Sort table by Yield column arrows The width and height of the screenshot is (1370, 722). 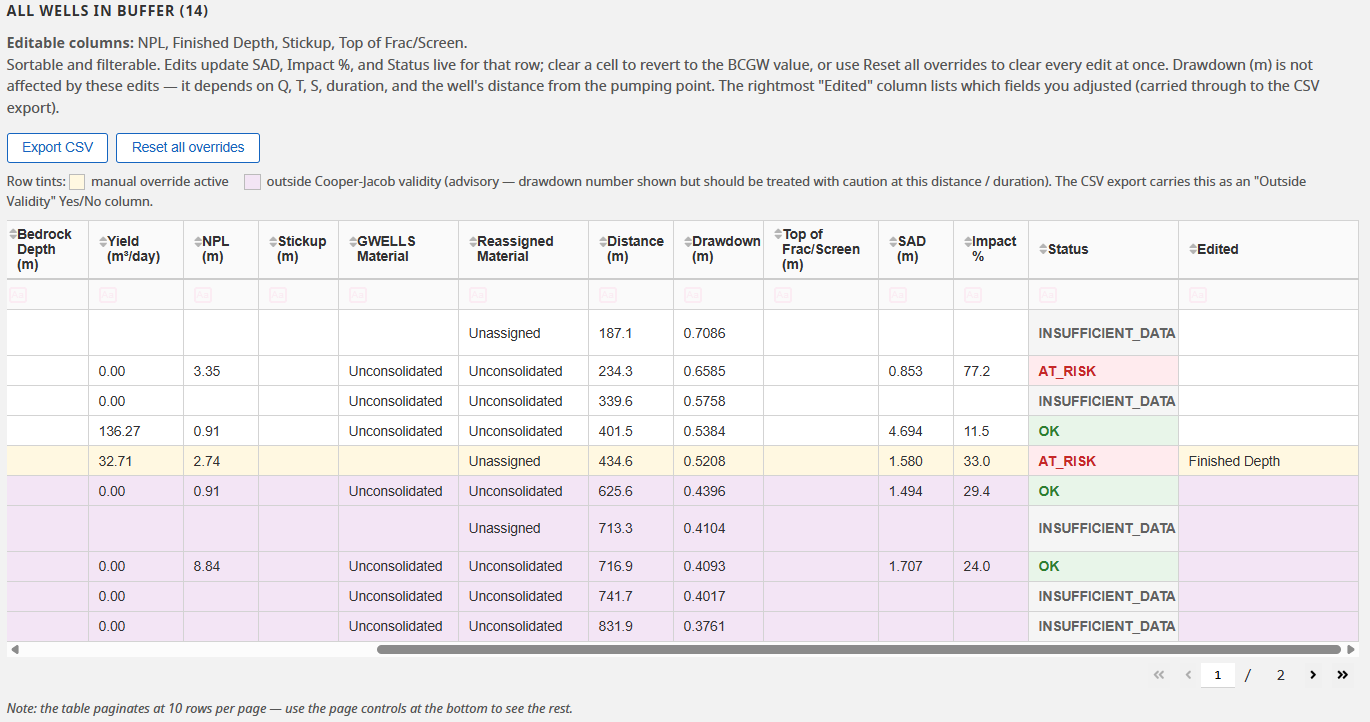[103, 241]
